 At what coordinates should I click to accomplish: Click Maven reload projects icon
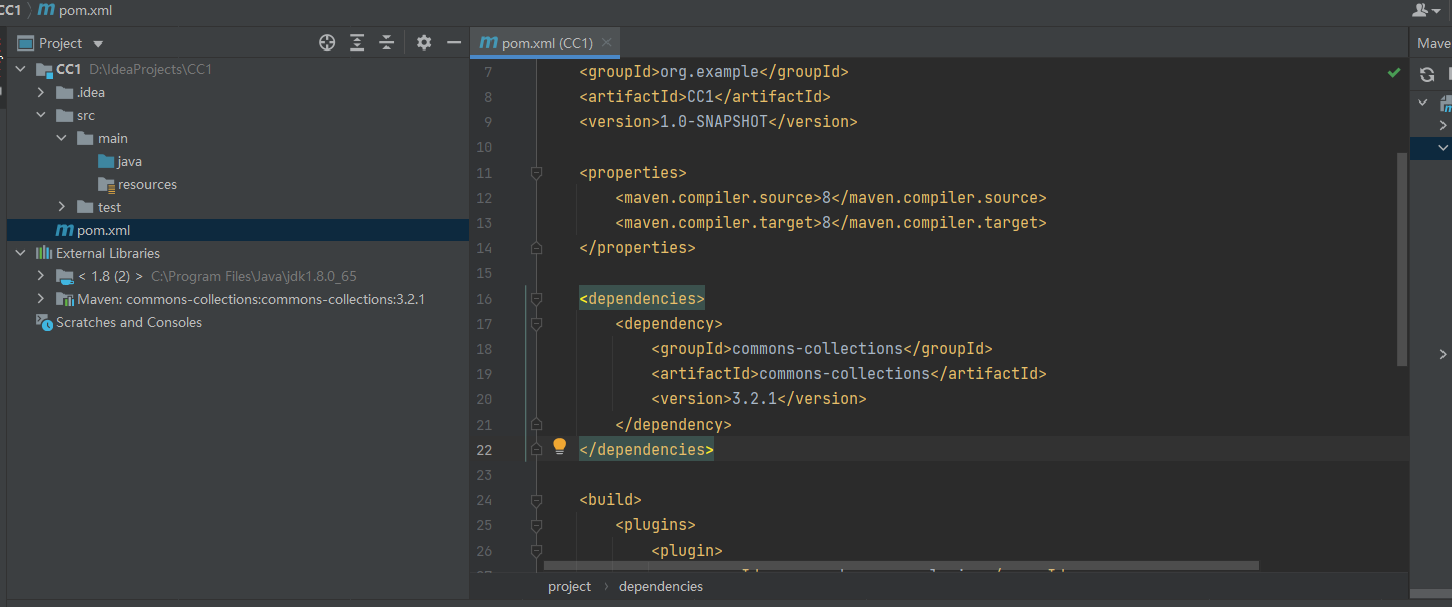click(x=1427, y=74)
